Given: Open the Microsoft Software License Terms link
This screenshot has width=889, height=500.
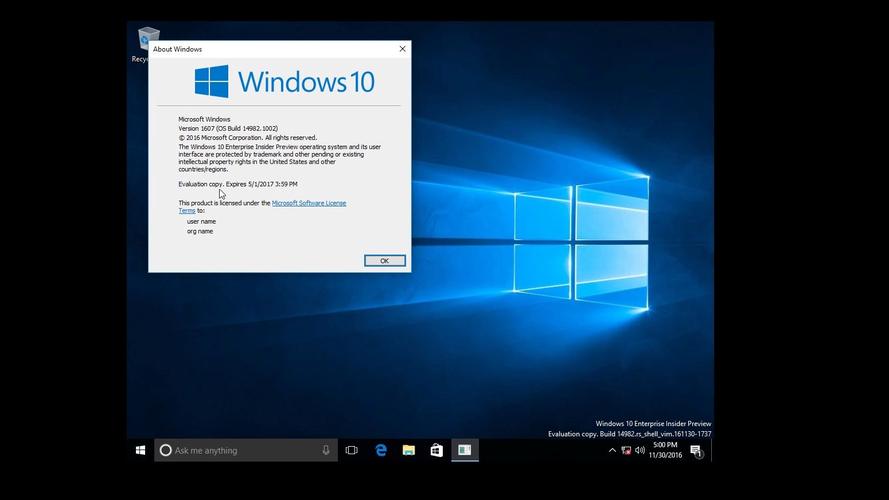Looking at the screenshot, I should pos(308,203).
